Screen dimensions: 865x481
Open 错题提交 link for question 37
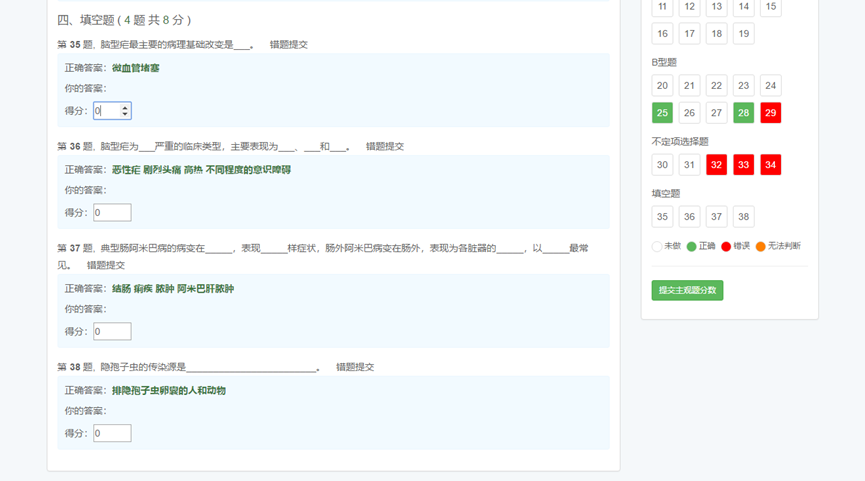[105, 266]
